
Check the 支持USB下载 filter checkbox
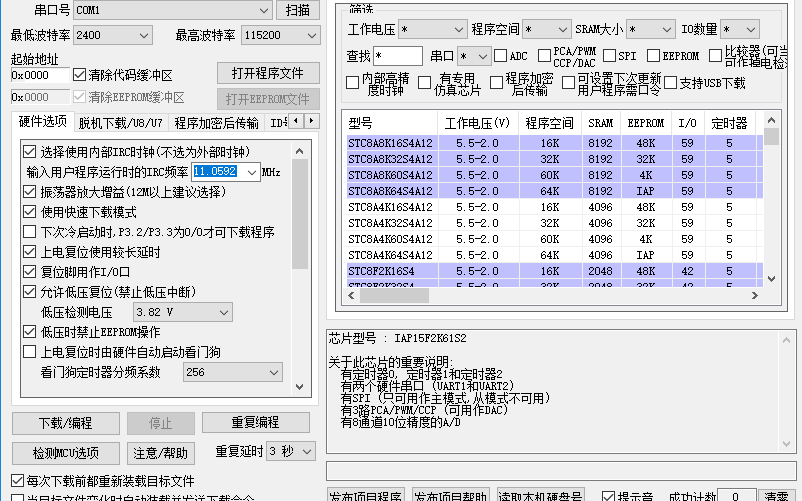click(x=671, y=82)
